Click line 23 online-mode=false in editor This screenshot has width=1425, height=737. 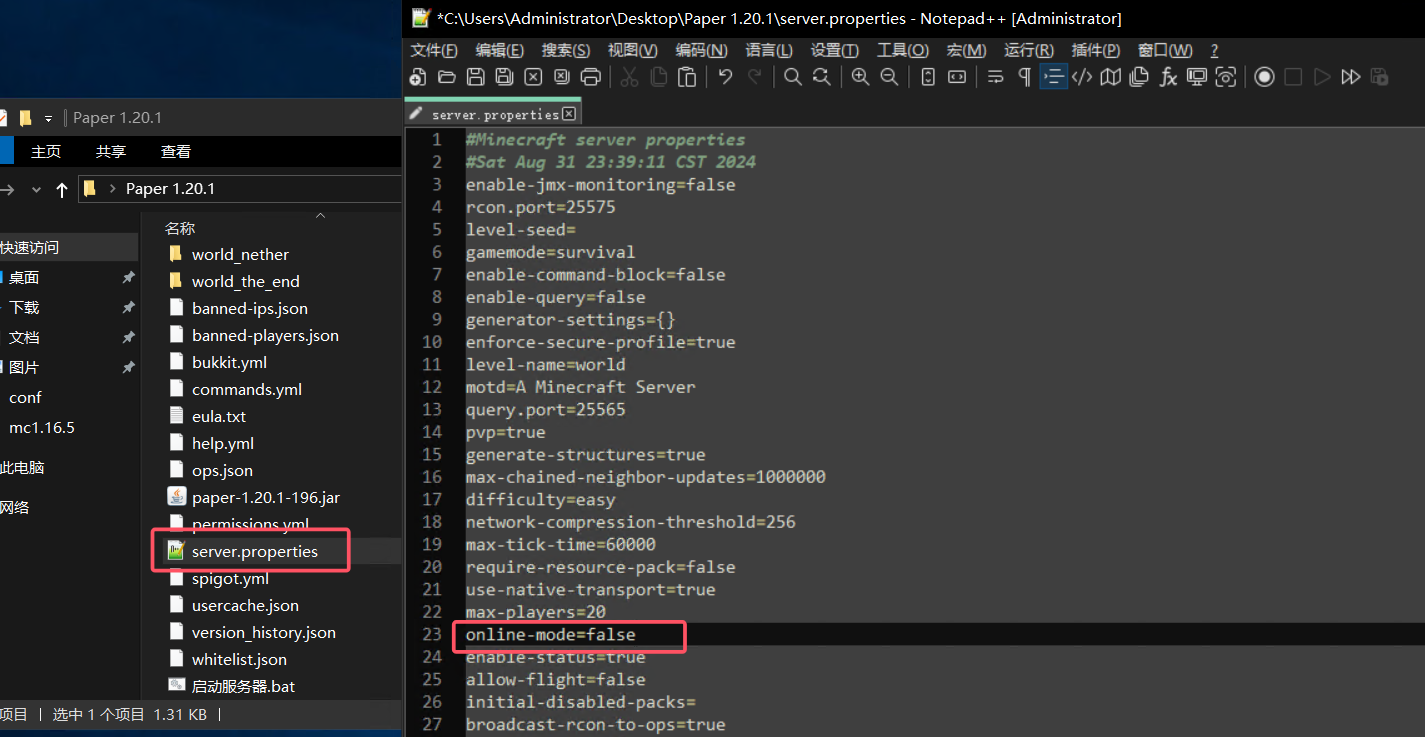(550, 634)
